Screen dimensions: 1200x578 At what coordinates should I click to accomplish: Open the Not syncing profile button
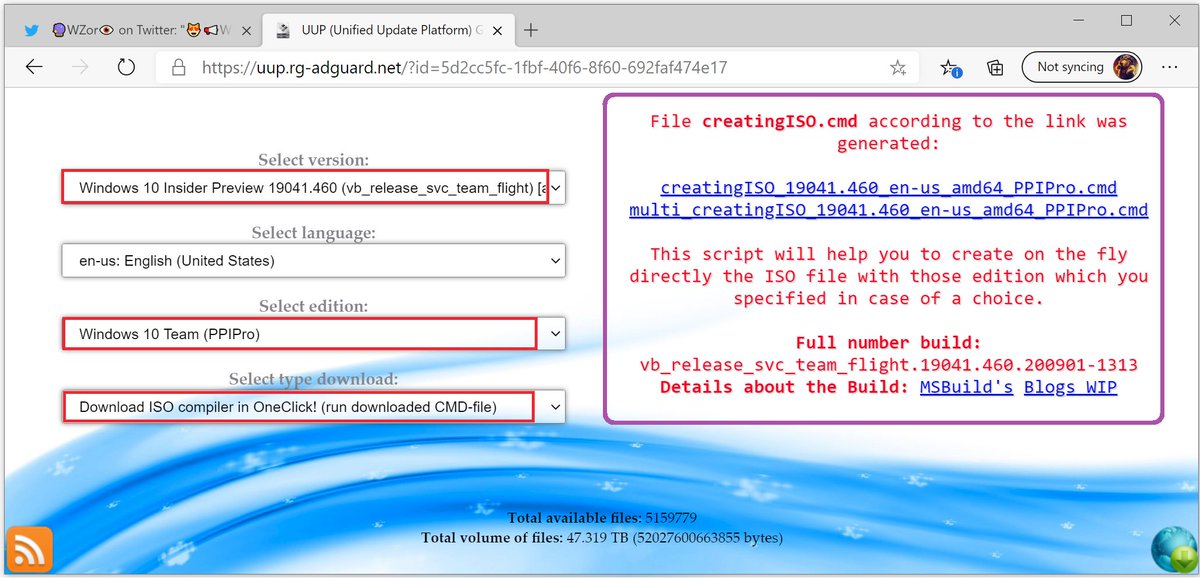click(x=1083, y=67)
